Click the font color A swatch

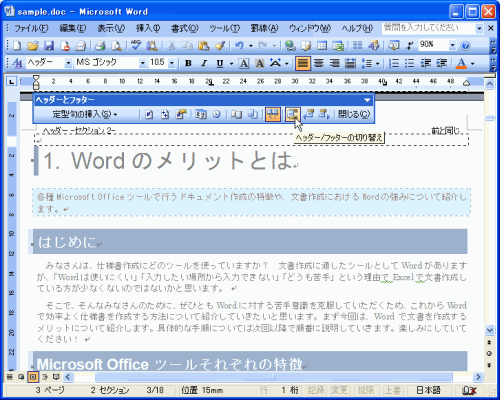461,63
